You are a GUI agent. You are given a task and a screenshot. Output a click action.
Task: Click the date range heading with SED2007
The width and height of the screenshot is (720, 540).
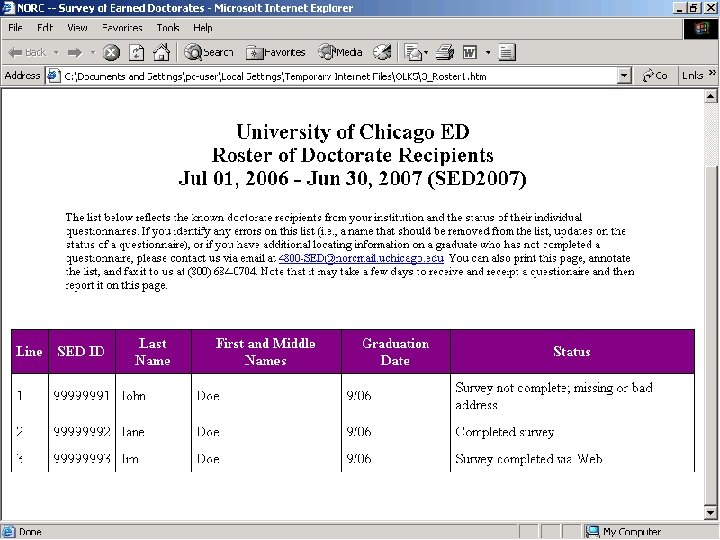[x=352, y=179]
